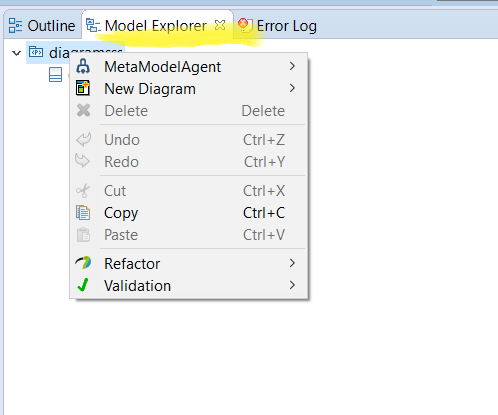Click the green Validation checkmark icon
Image resolution: width=498 pixels, height=415 pixels.
coord(83,285)
